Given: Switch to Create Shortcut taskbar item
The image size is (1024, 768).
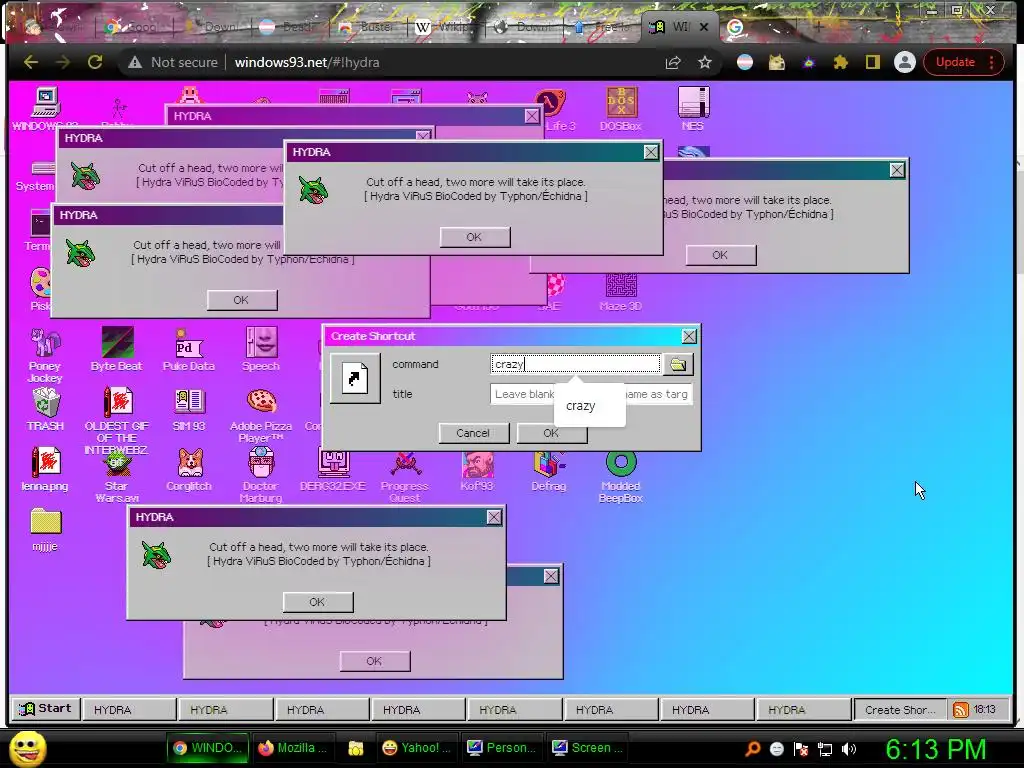Looking at the screenshot, I should (x=900, y=710).
